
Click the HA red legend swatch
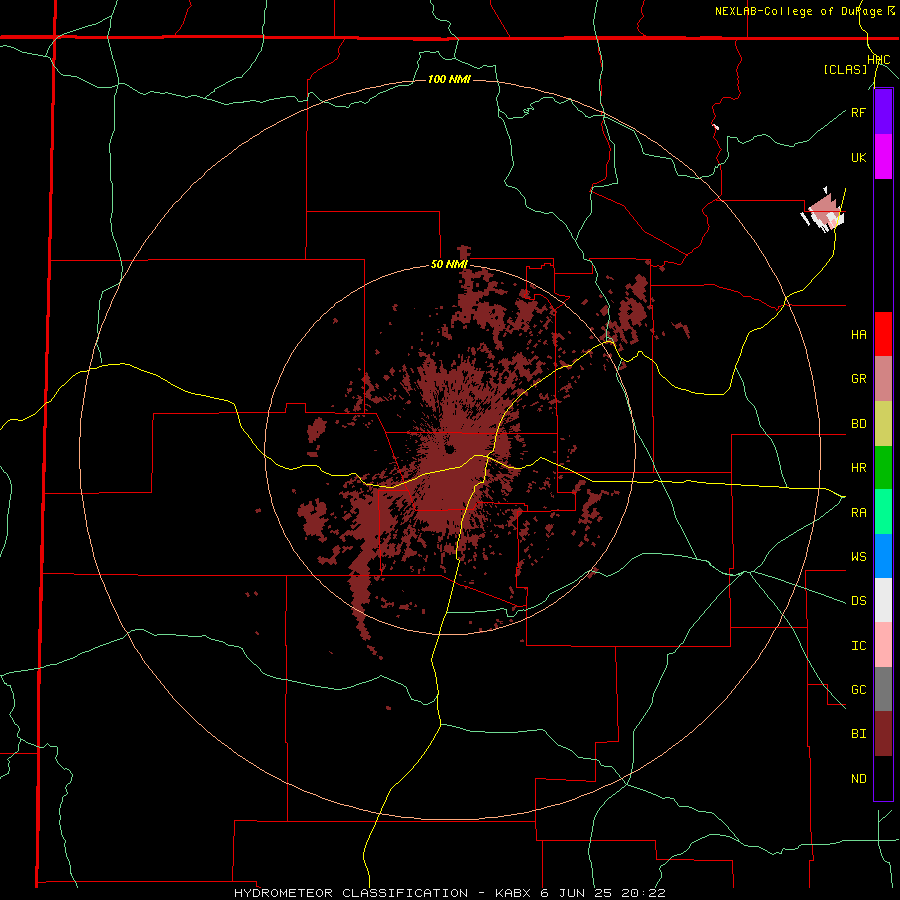(883, 334)
